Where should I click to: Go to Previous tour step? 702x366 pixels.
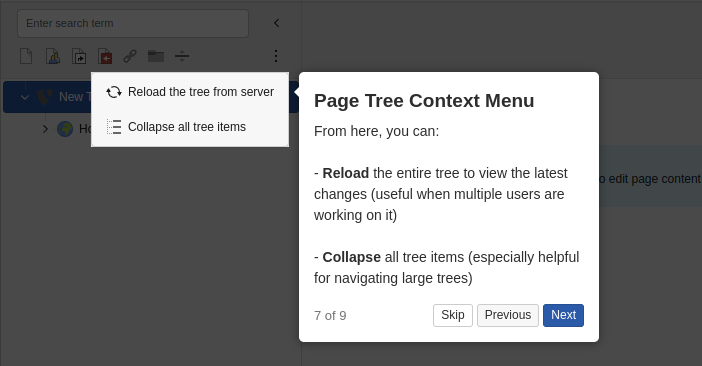[508, 315]
